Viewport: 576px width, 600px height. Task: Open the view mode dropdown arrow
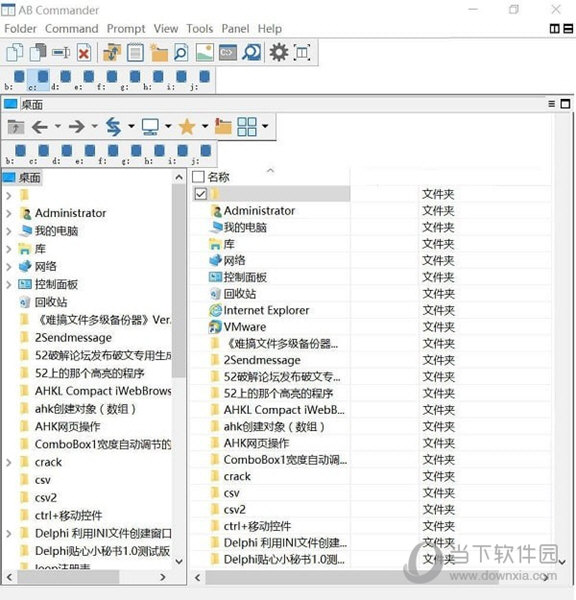point(265,126)
